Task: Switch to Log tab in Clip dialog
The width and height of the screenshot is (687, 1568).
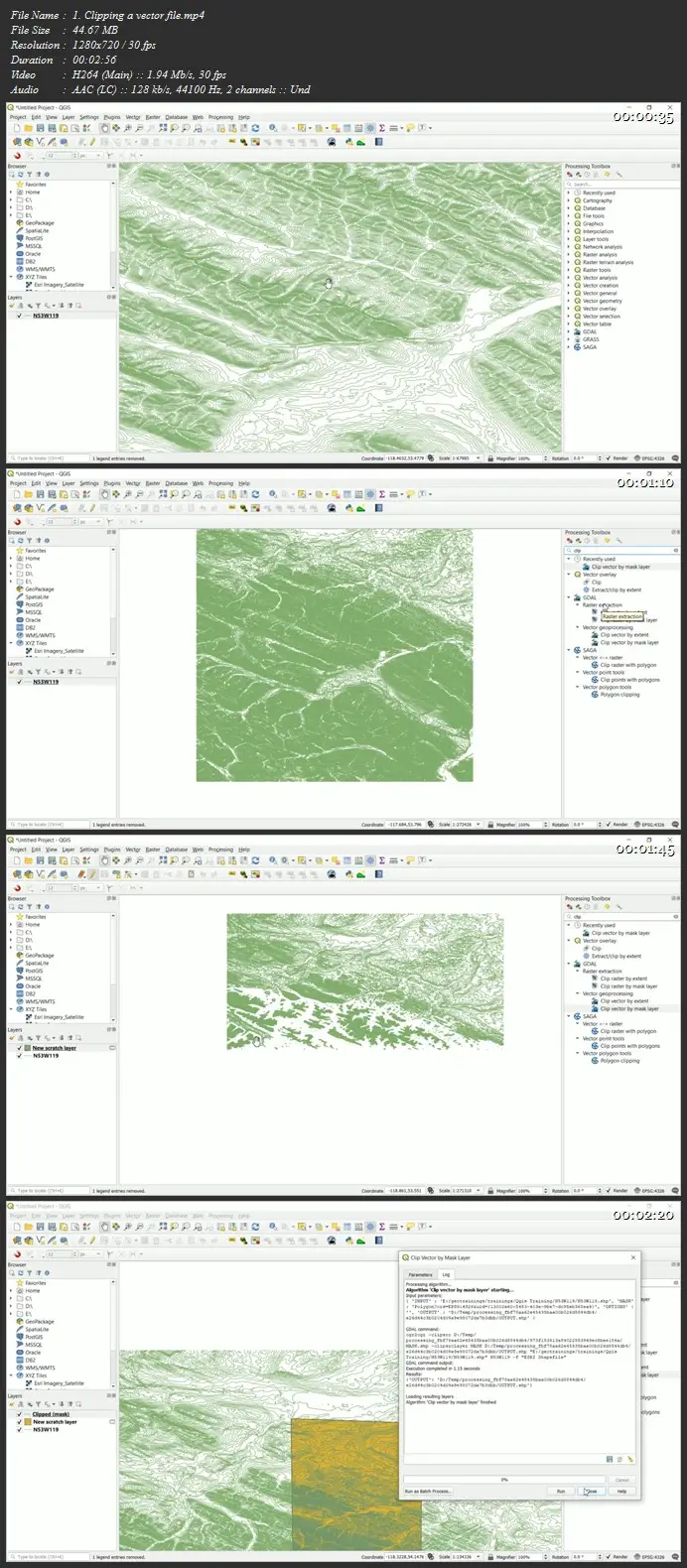Action: point(446,1274)
